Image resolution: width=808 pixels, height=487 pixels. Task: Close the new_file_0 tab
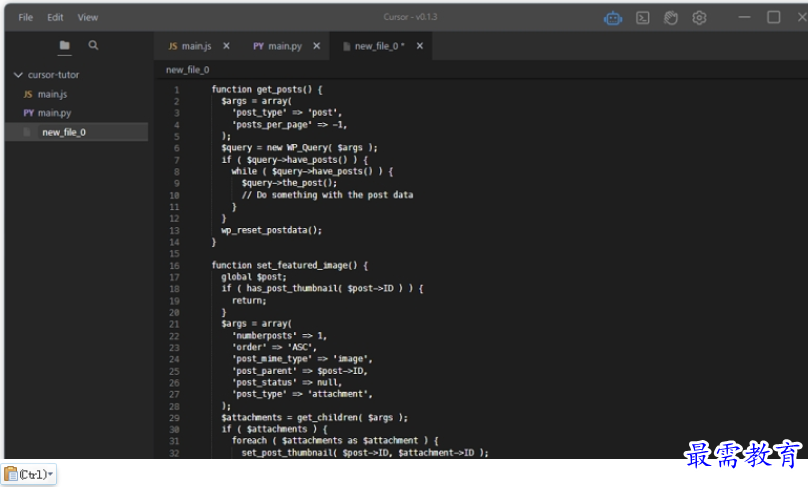(x=420, y=46)
